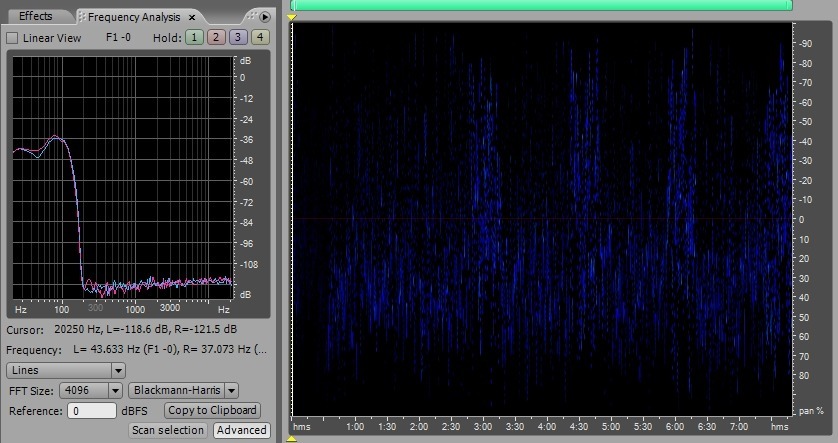Click the Advanced button
838x443 pixels.
point(242,430)
